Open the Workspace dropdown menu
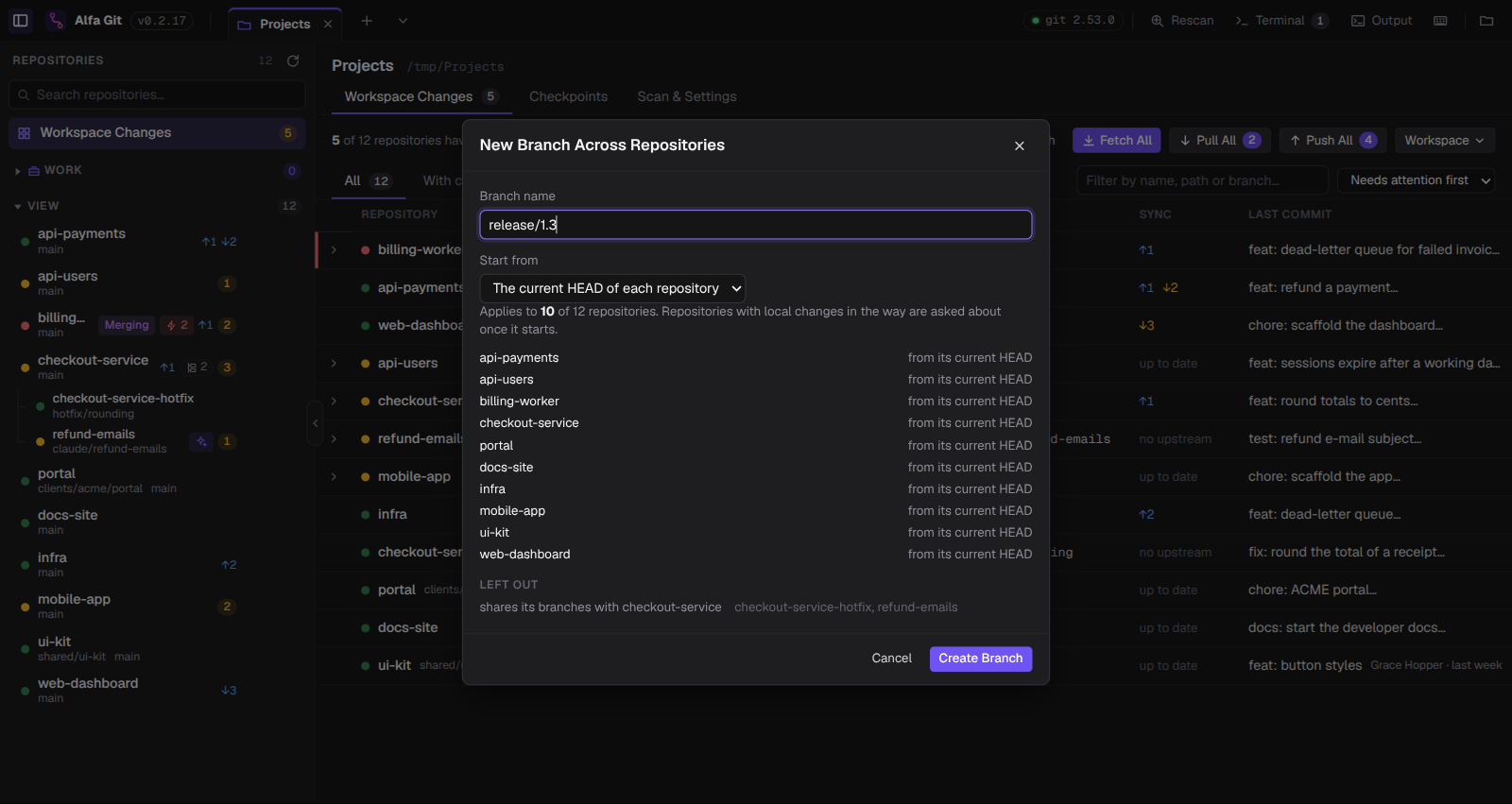The width and height of the screenshot is (1512, 804). (1444, 140)
